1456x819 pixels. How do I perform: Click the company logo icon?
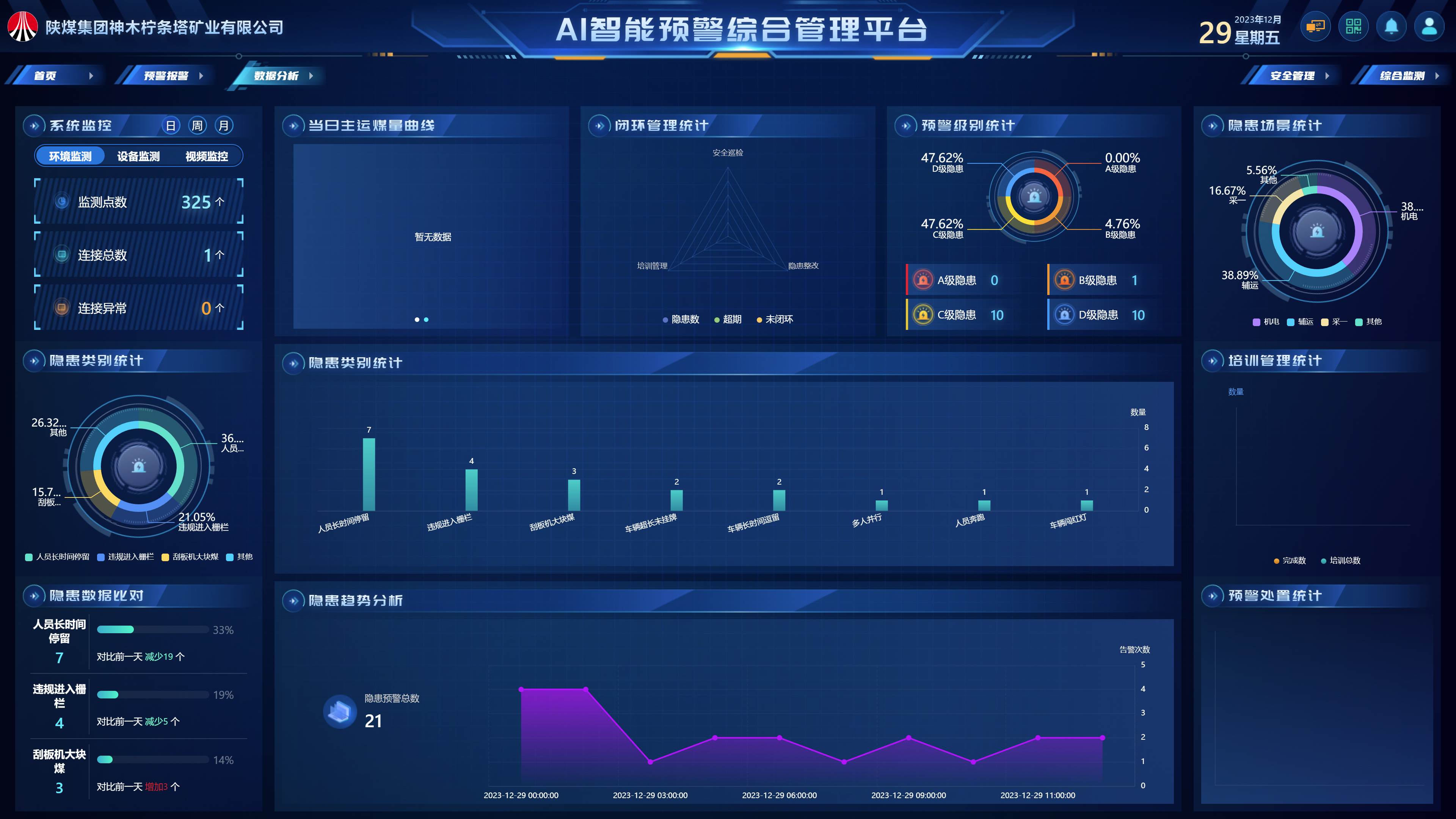23,27
